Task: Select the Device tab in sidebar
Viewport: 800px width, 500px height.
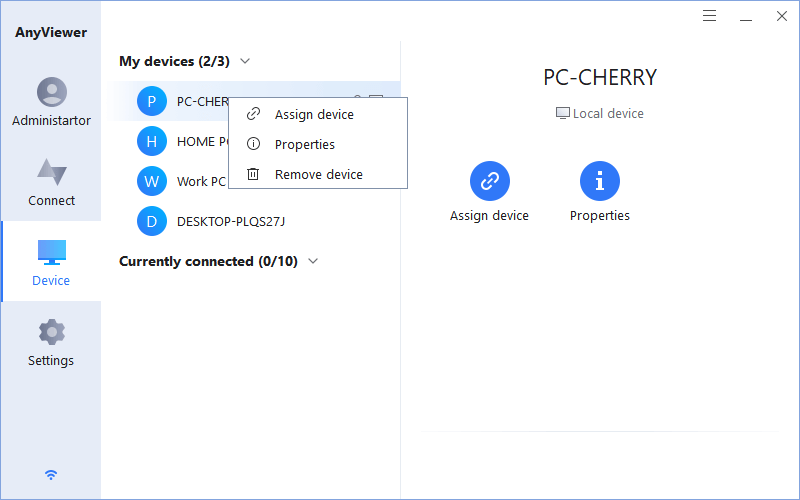Action: click(x=52, y=262)
